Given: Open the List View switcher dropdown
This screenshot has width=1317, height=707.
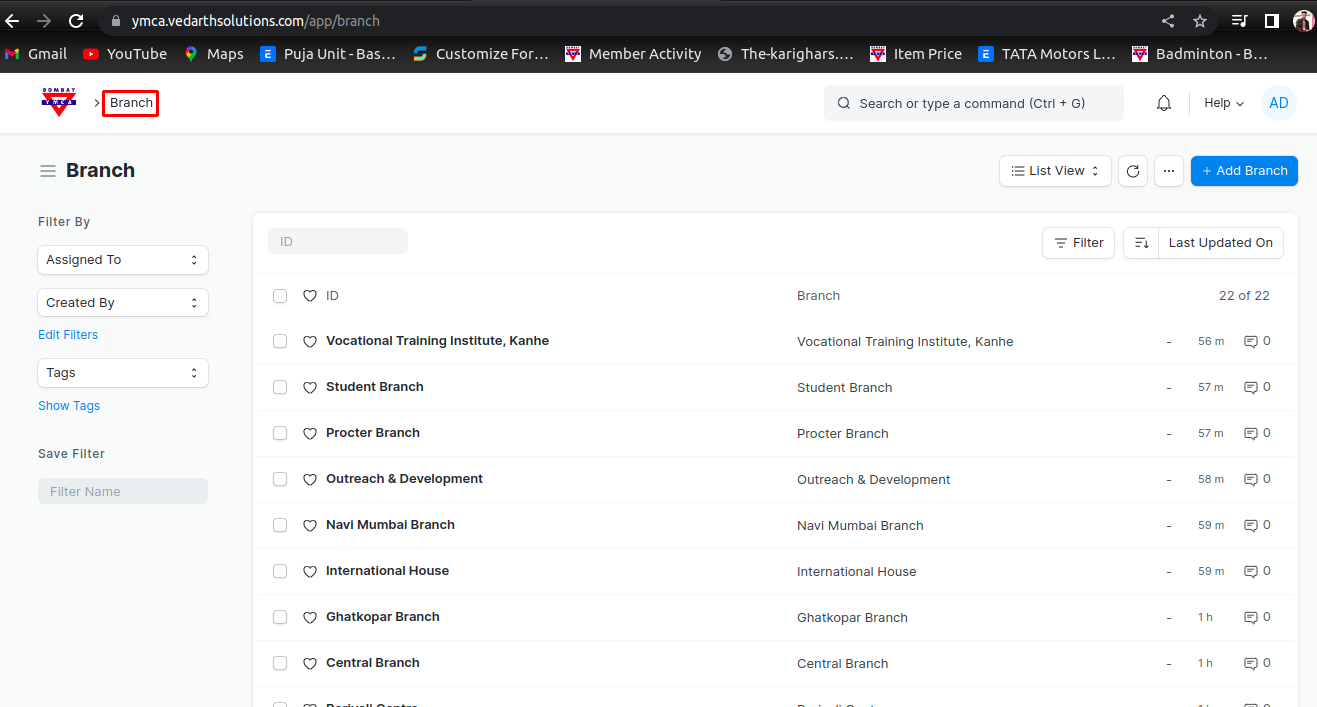Looking at the screenshot, I should click(1055, 171).
